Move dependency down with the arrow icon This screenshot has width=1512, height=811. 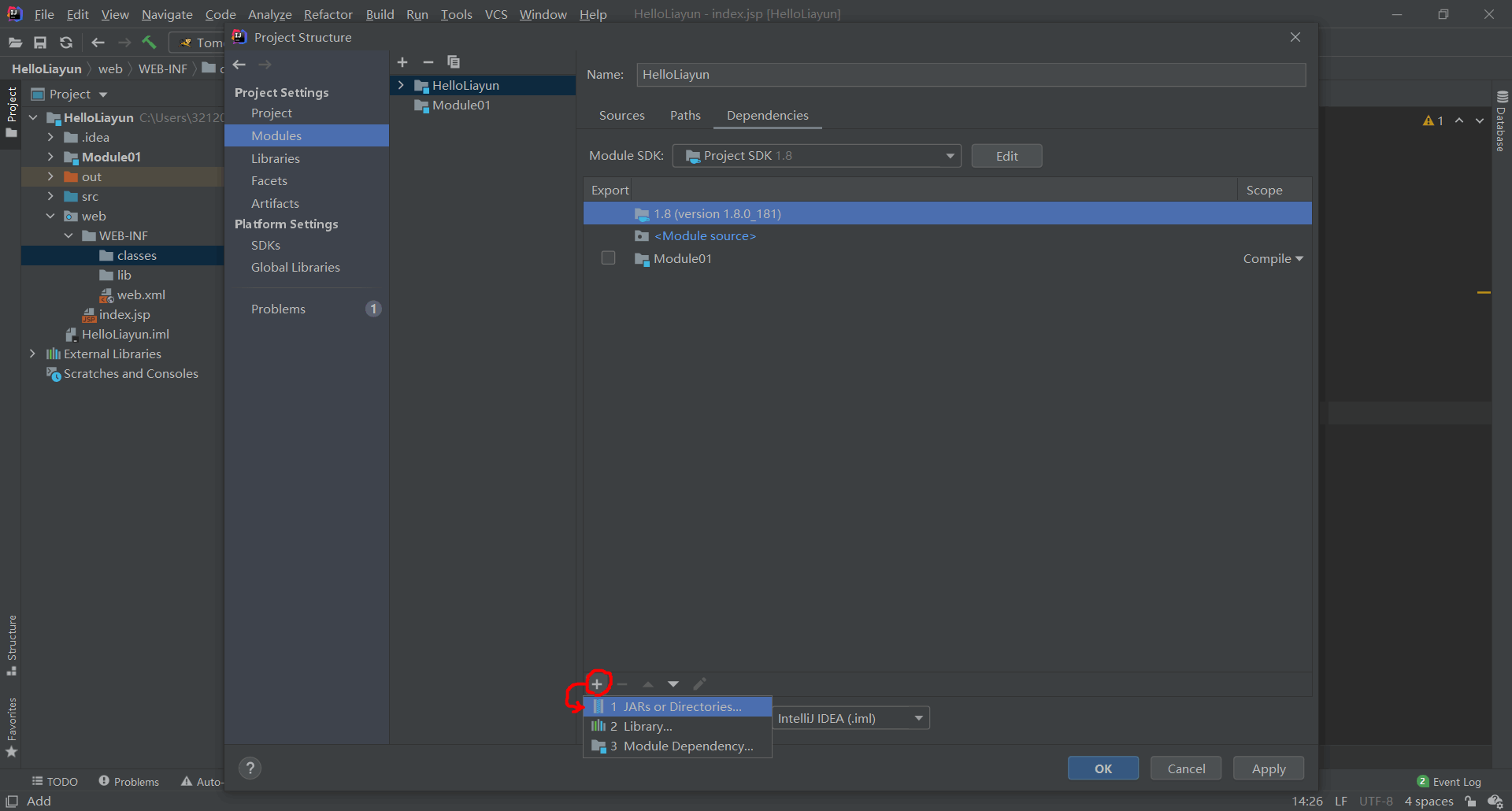pyautogui.click(x=673, y=683)
